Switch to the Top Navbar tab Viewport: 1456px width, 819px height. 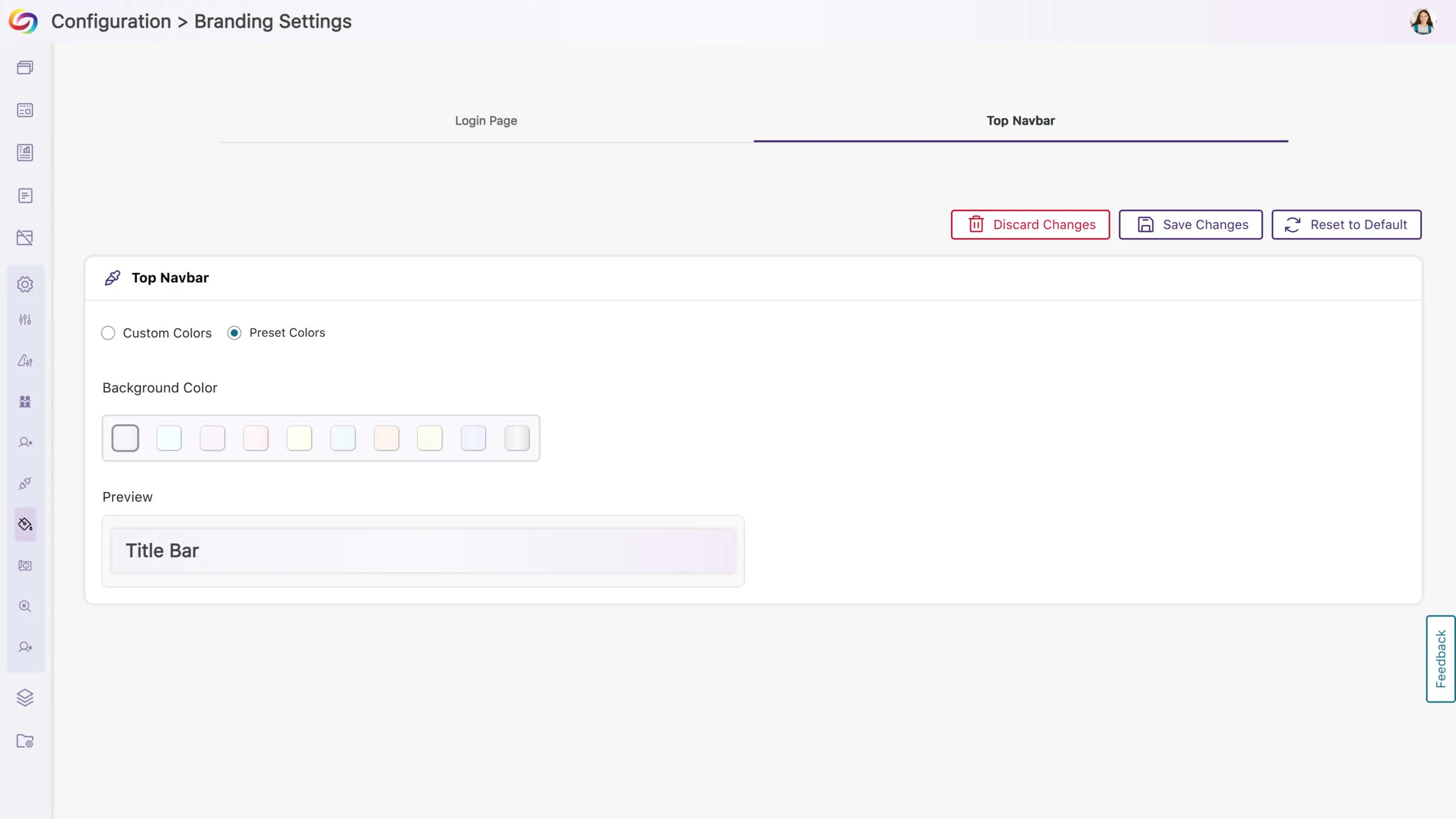pos(1020,121)
